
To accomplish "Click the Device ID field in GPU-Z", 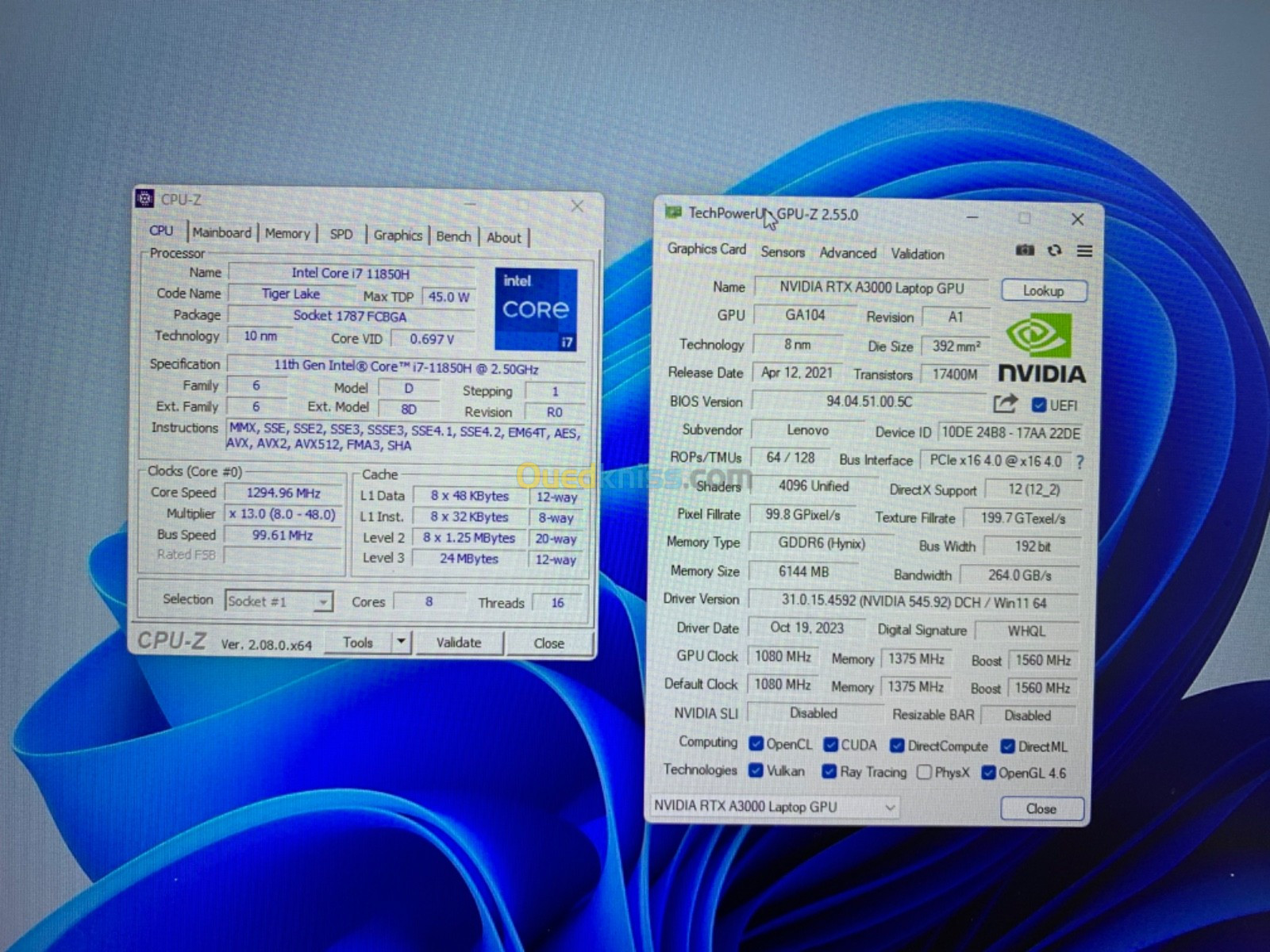I will click(x=1010, y=433).
